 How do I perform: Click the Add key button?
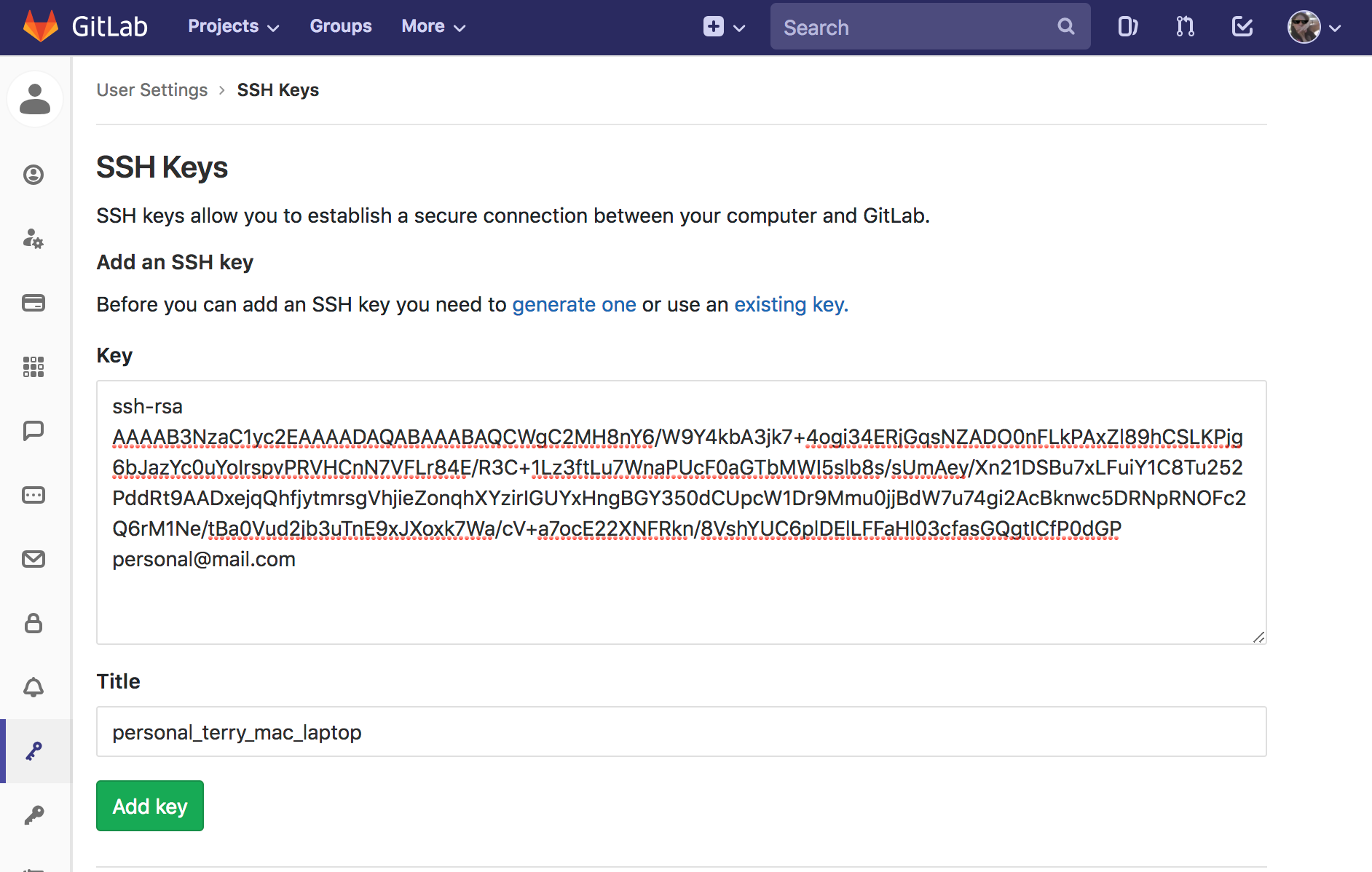point(149,806)
